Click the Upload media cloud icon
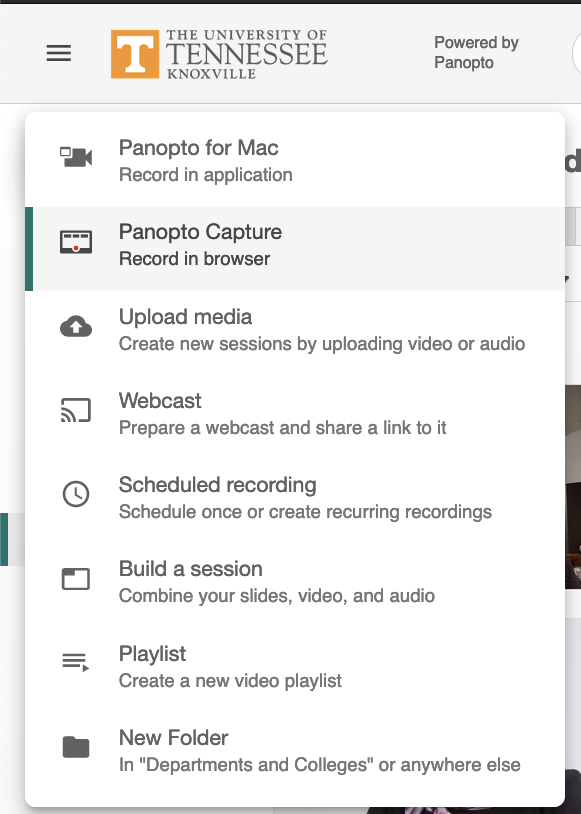This screenshot has width=581, height=814. [x=76, y=327]
